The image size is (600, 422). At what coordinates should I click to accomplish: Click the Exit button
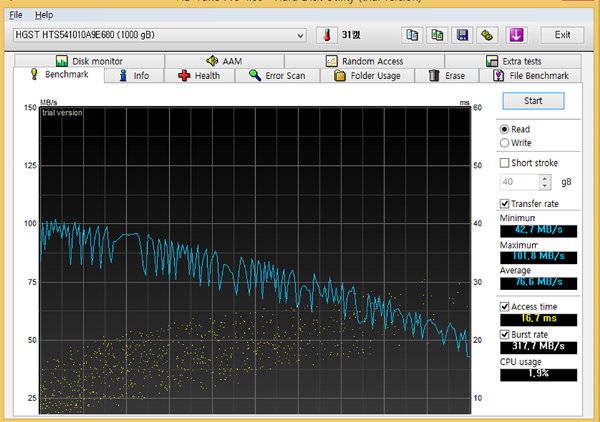click(562, 35)
